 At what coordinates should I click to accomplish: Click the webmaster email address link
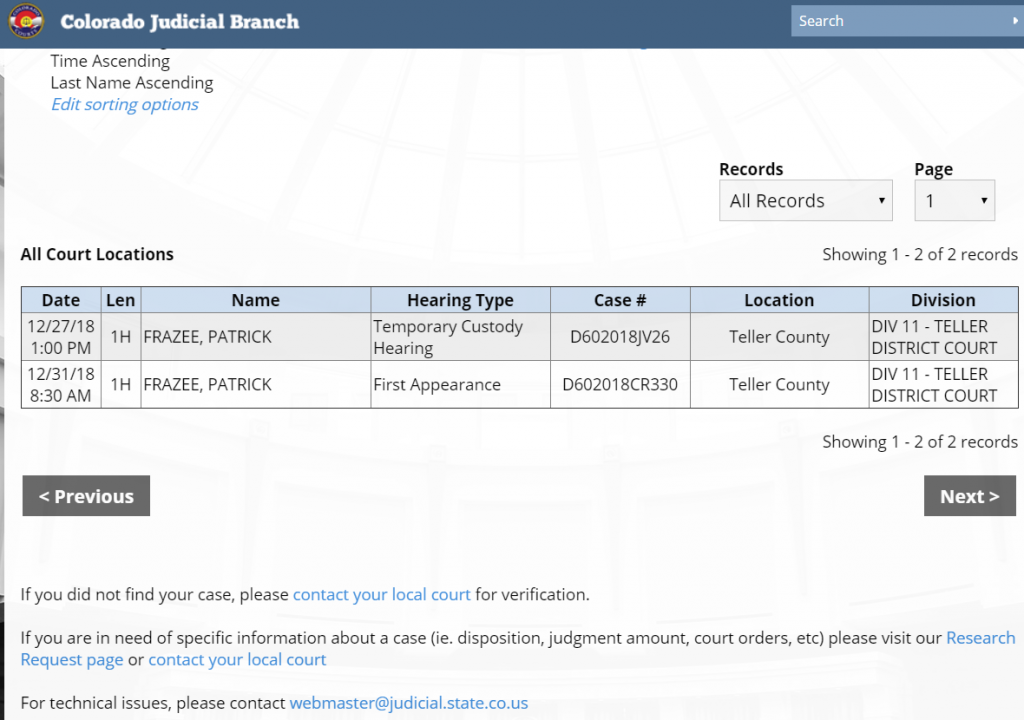point(408,703)
